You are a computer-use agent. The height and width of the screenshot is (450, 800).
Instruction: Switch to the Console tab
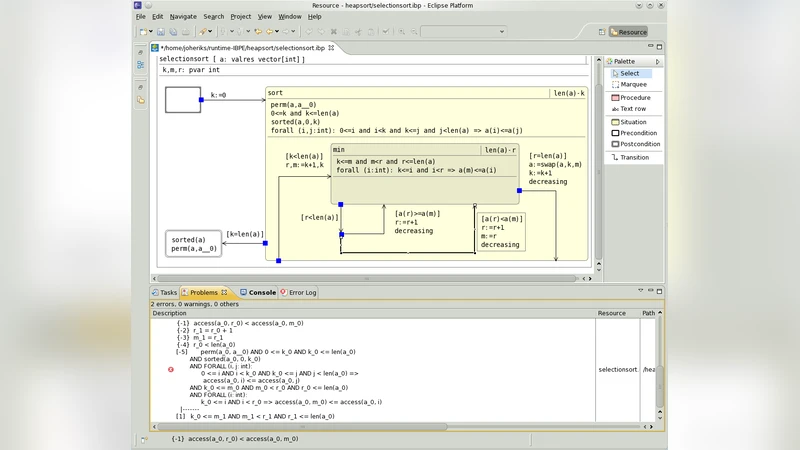(261, 293)
